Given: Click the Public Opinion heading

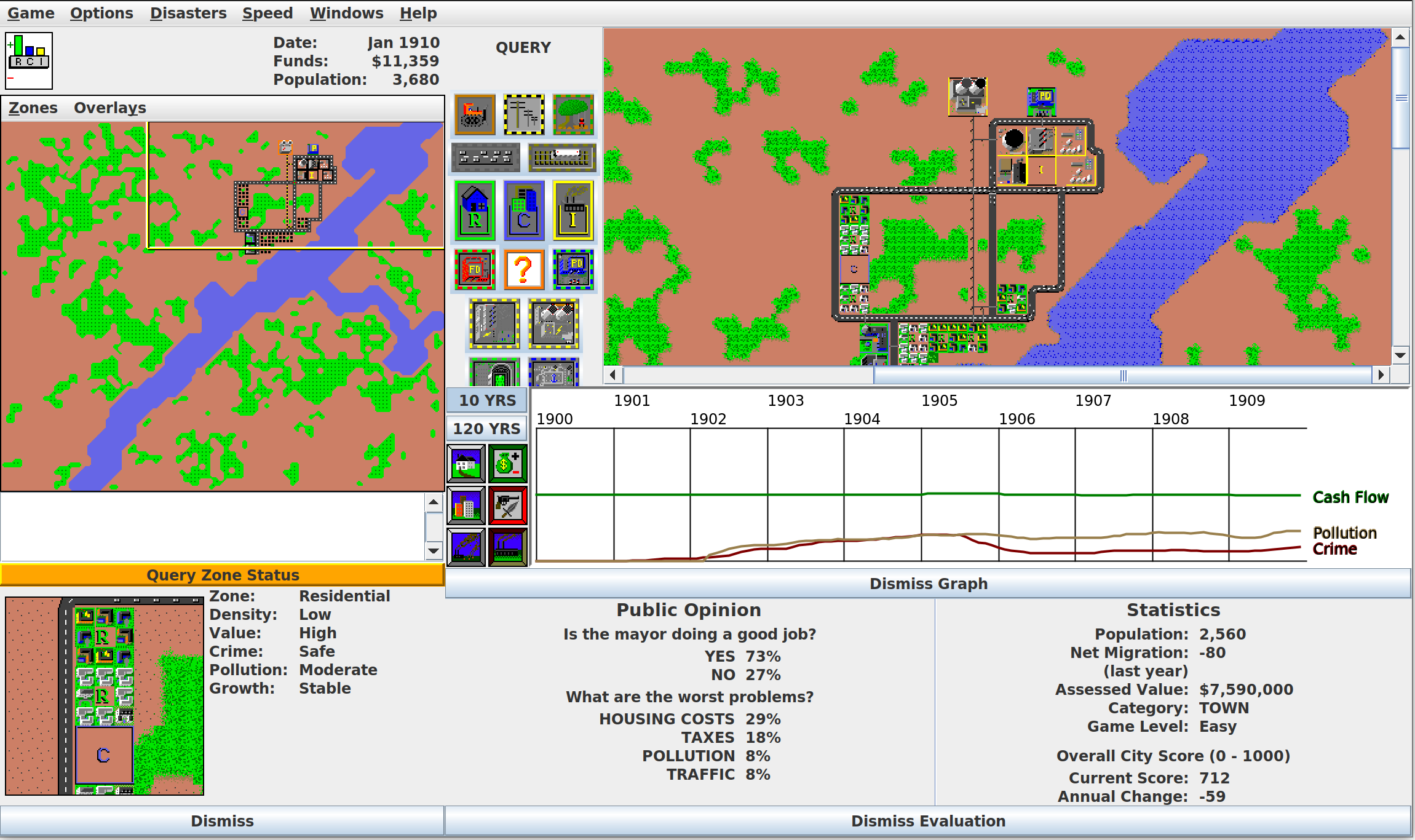Looking at the screenshot, I should pyautogui.click(x=689, y=610).
